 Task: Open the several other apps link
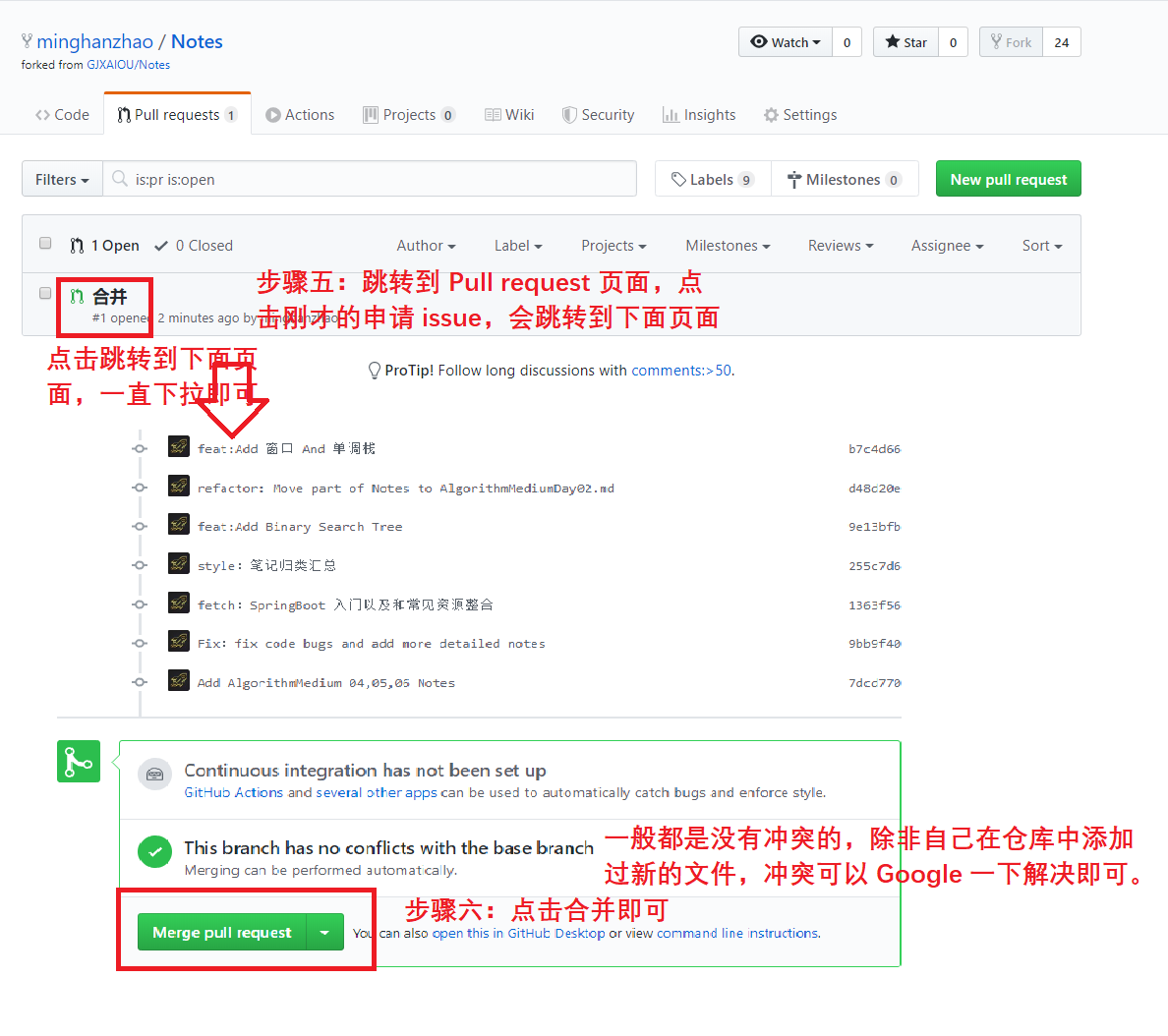(377, 793)
